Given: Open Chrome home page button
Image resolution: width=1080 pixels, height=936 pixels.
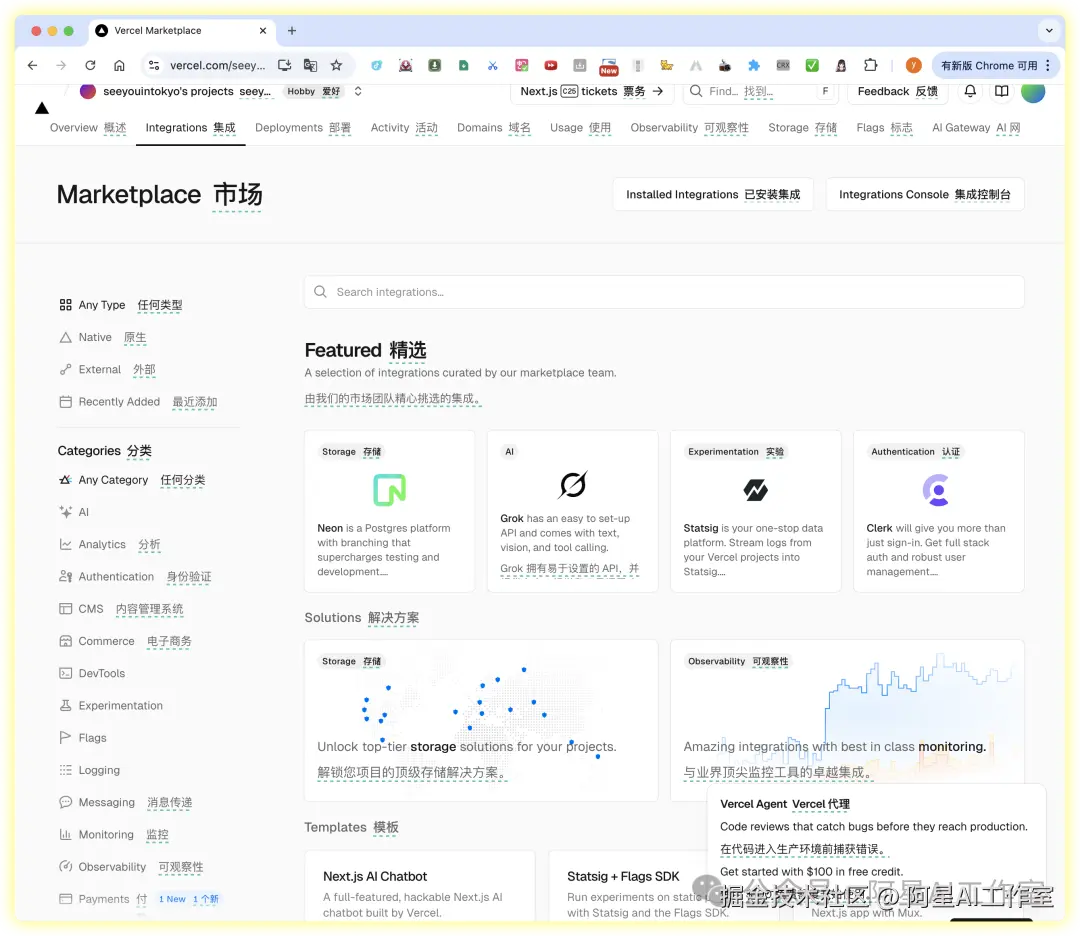Looking at the screenshot, I should click(x=119, y=65).
